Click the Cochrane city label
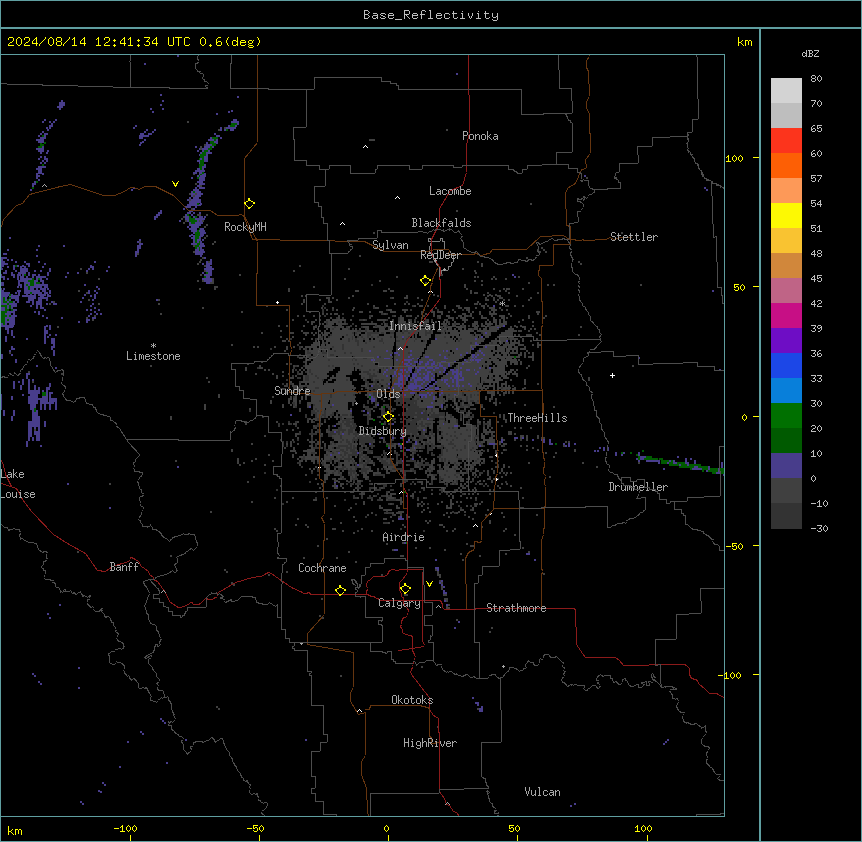862x842 pixels. click(322, 568)
